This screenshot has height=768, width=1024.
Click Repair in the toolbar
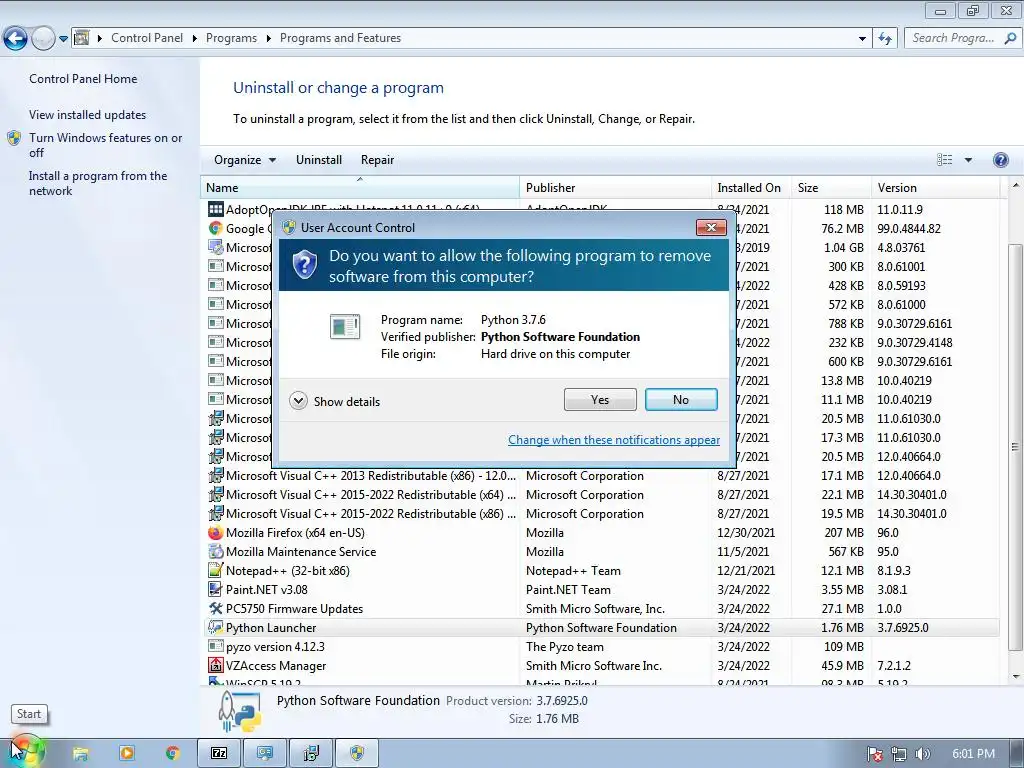pyautogui.click(x=377, y=160)
